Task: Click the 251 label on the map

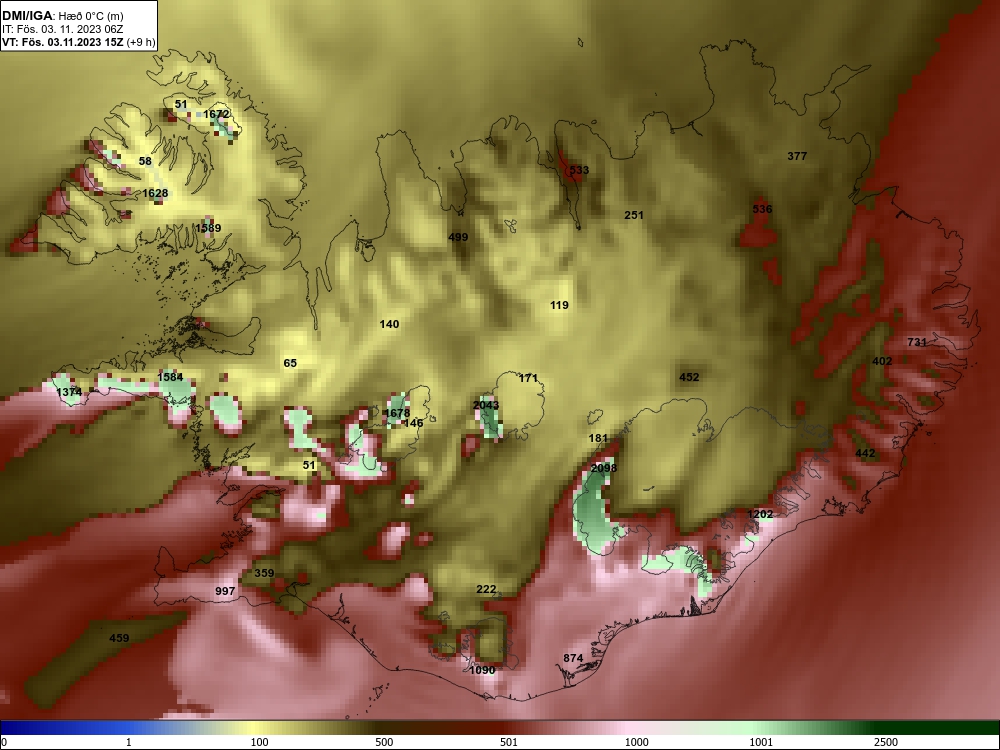Action: pos(633,215)
